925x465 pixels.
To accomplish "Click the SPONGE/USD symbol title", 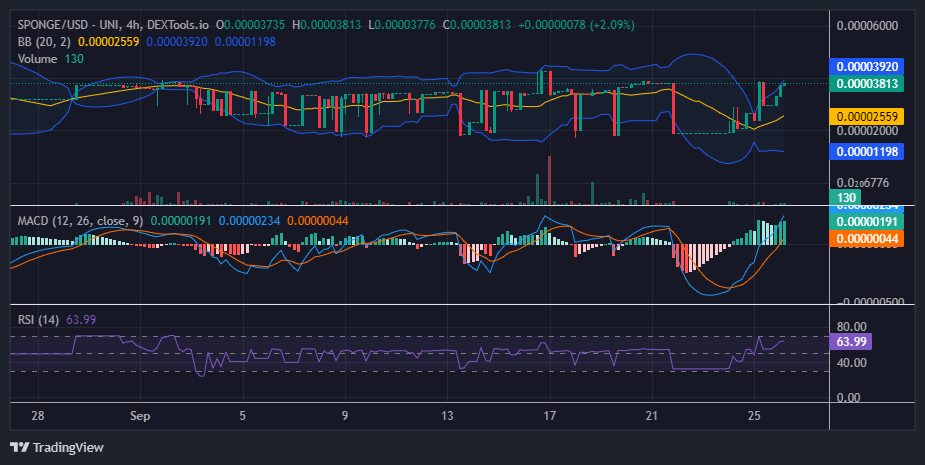I will (113, 25).
